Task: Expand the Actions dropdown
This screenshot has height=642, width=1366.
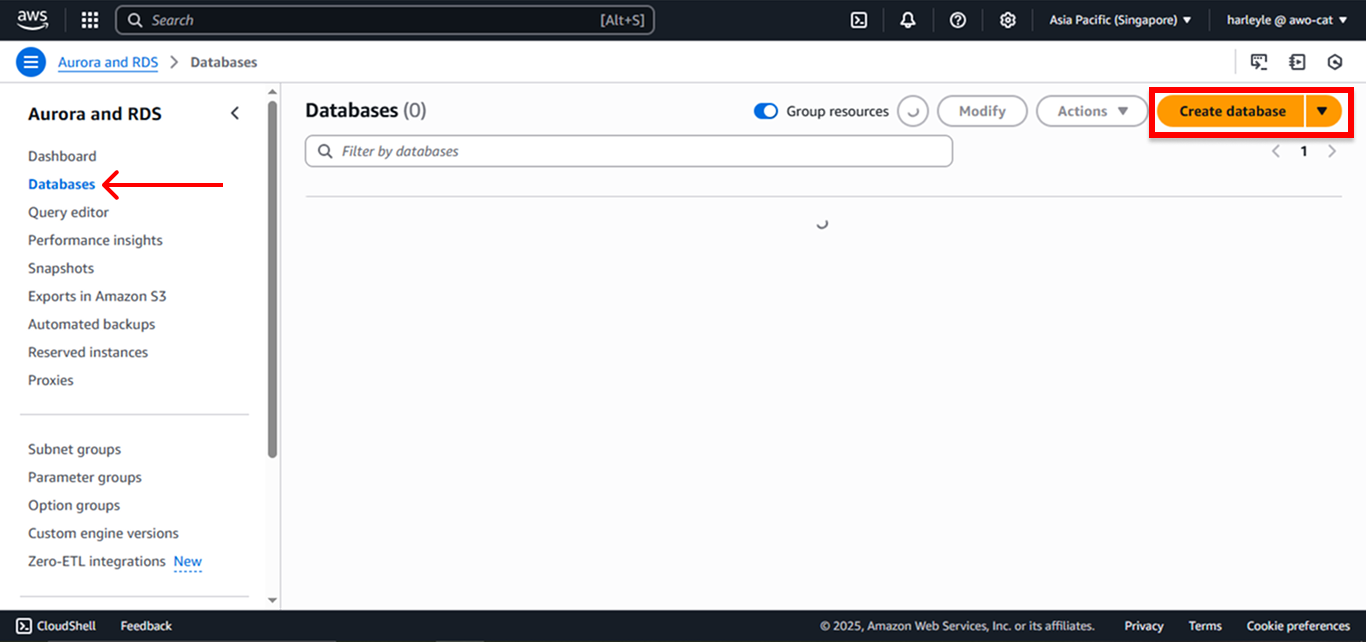Action: click(x=1092, y=111)
